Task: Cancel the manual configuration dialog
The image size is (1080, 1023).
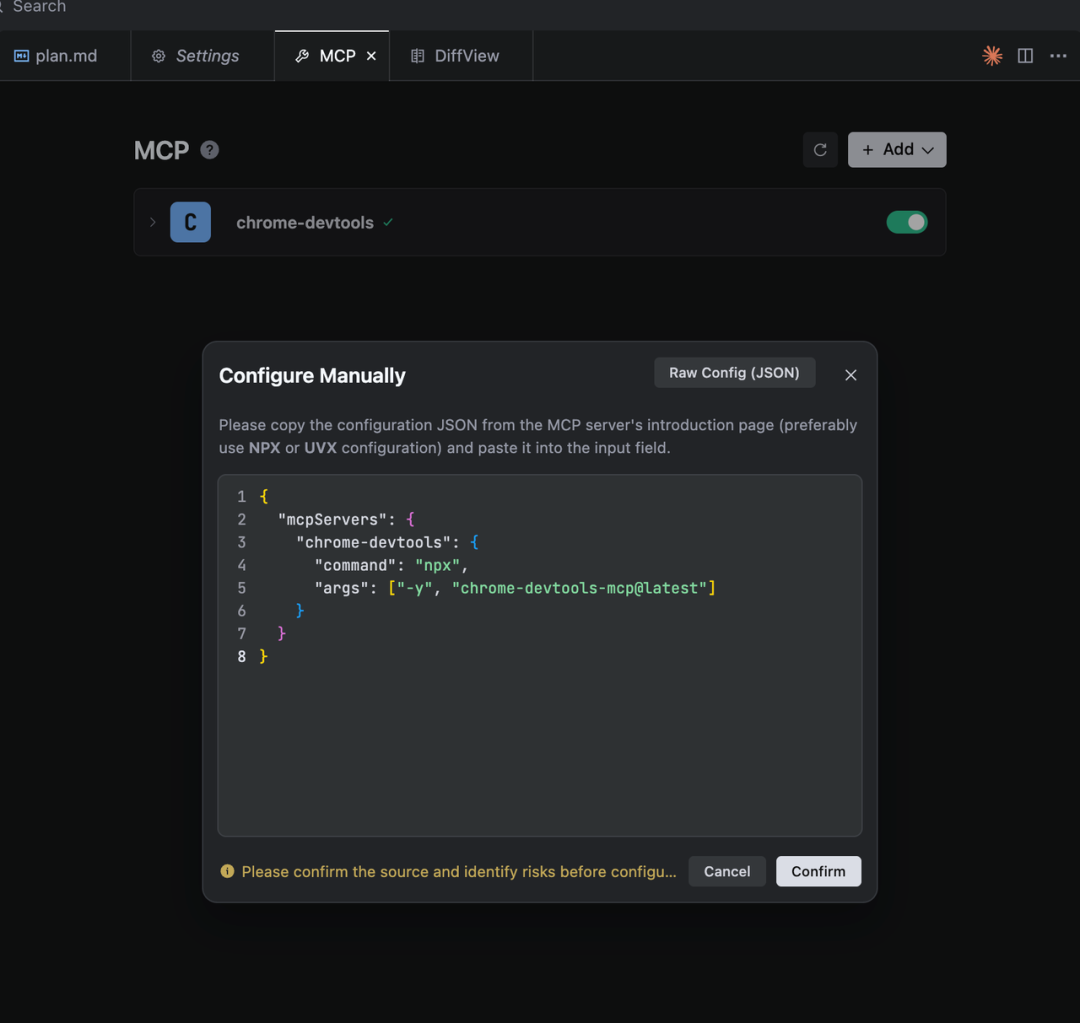Action: (727, 871)
